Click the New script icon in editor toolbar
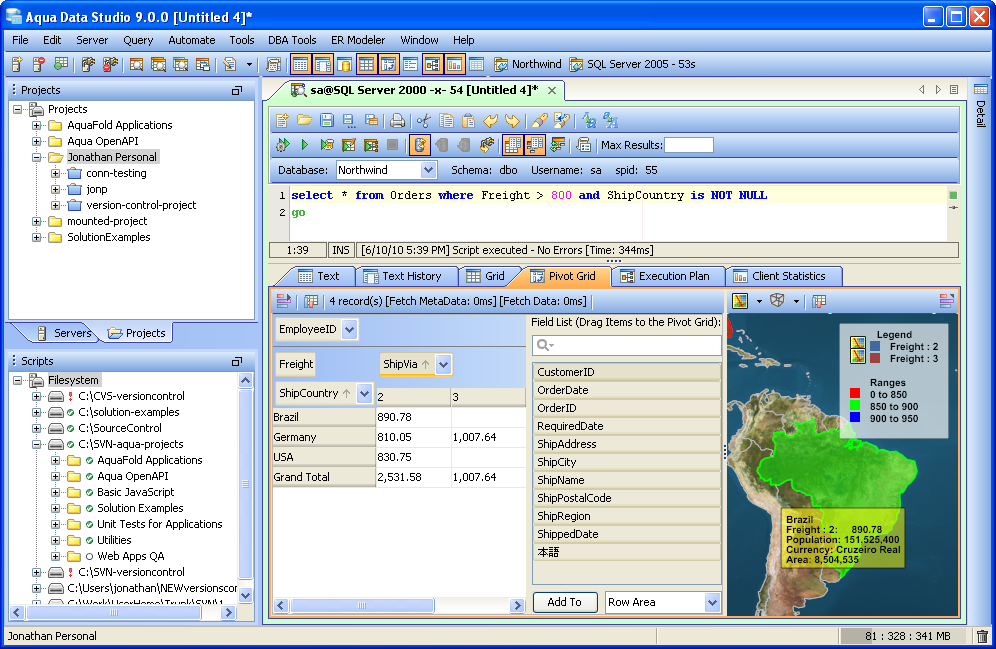Viewport: 996px width, 649px height. pos(283,120)
